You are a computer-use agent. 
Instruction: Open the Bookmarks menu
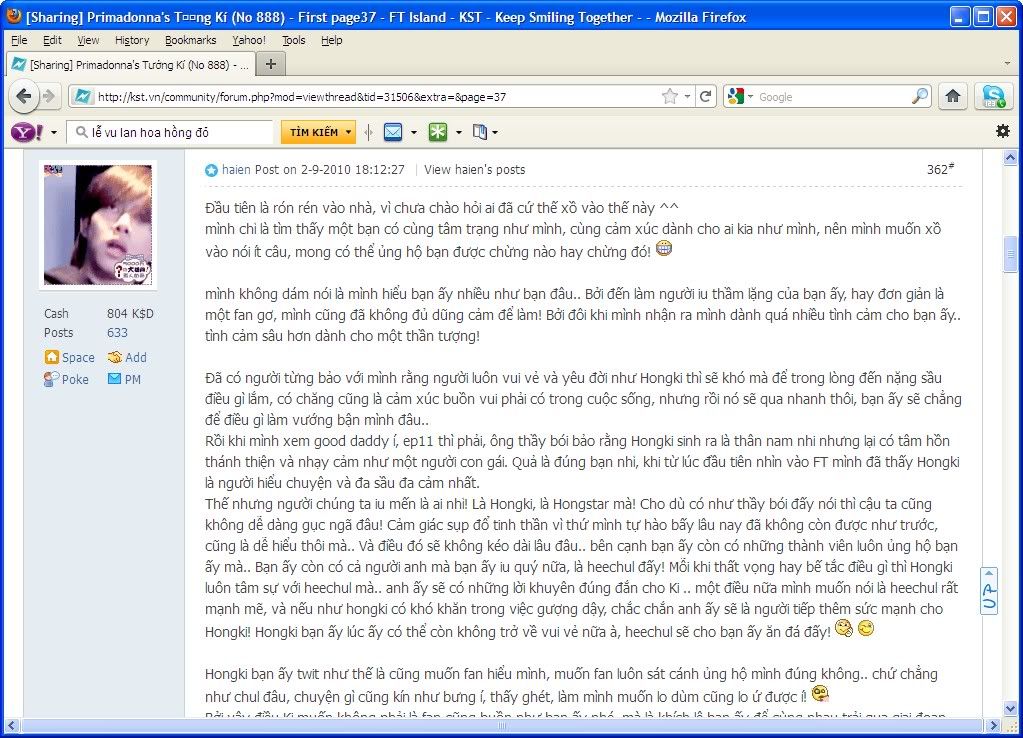pyautogui.click(x=191, y=40)
